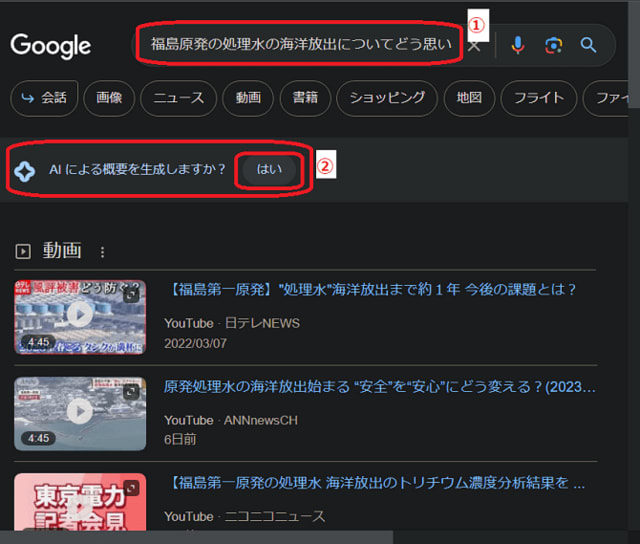Open Google Lens image search icon
This screenshot has height=544, width=640.
(553, 45)
